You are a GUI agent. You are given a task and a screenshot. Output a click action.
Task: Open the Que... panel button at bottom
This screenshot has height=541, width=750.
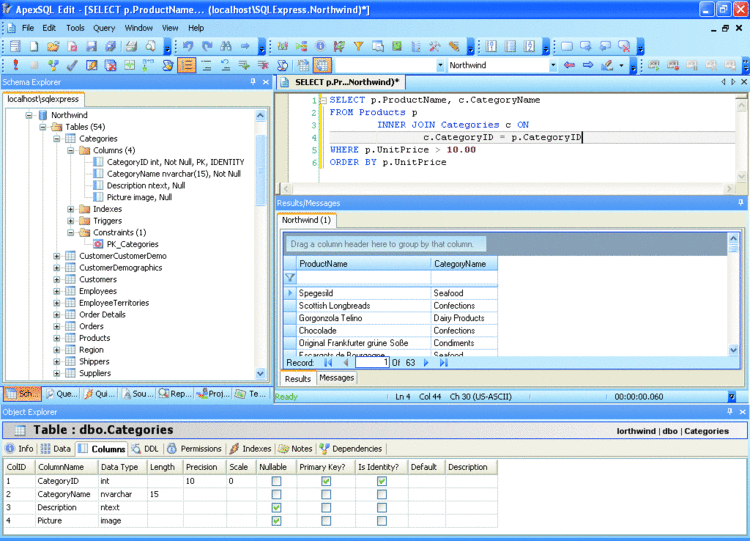(62, 394)
